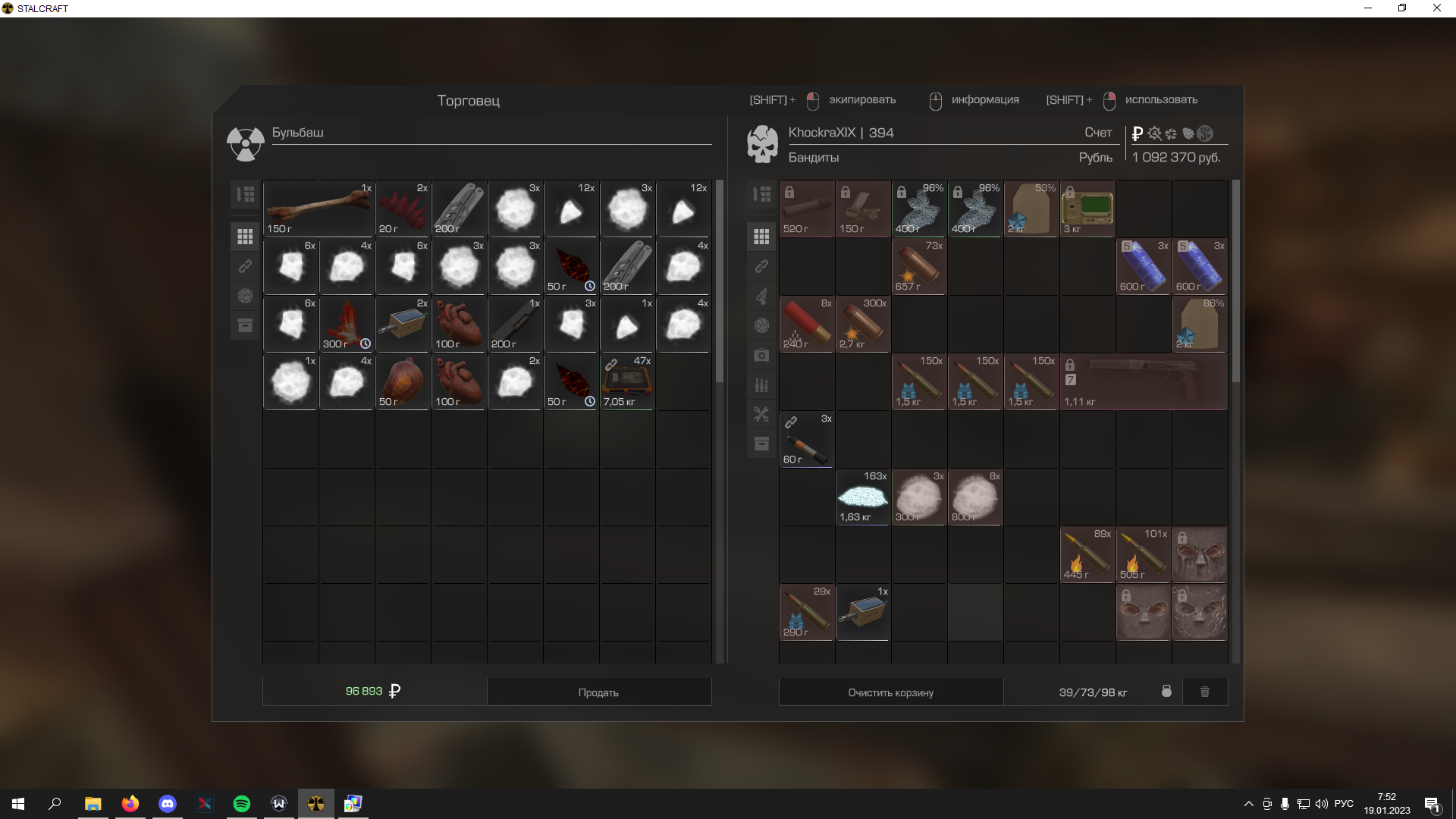
Task: Click the weight lock icon near 39/73/98 кг
Action: [x=1166, y=691]
